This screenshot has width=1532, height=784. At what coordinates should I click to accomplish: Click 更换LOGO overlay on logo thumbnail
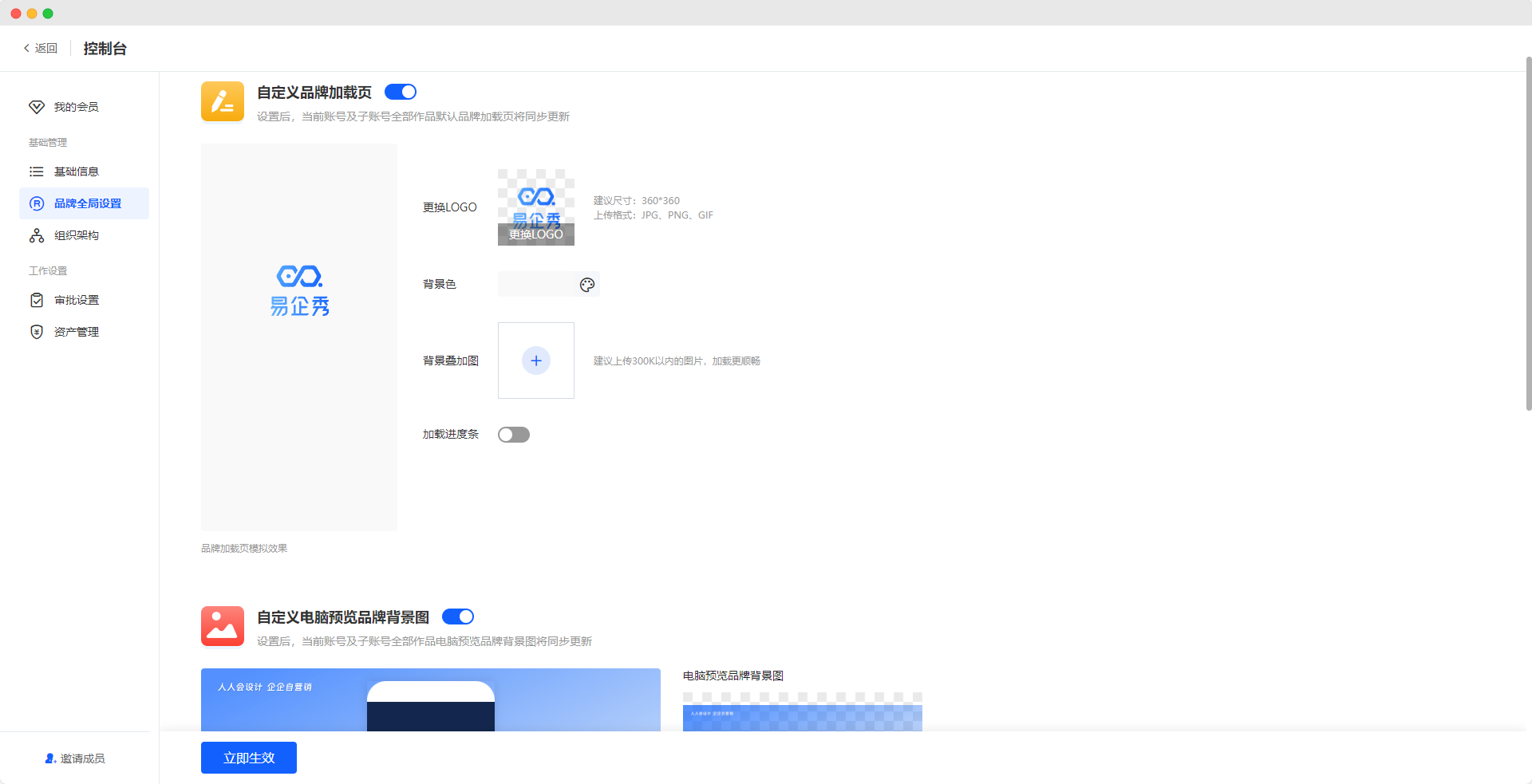(536, 234)
